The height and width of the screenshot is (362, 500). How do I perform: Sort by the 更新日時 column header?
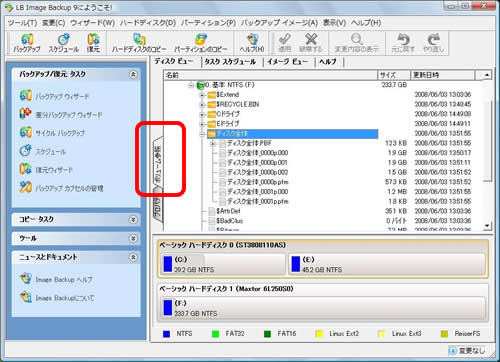(443, 75)
